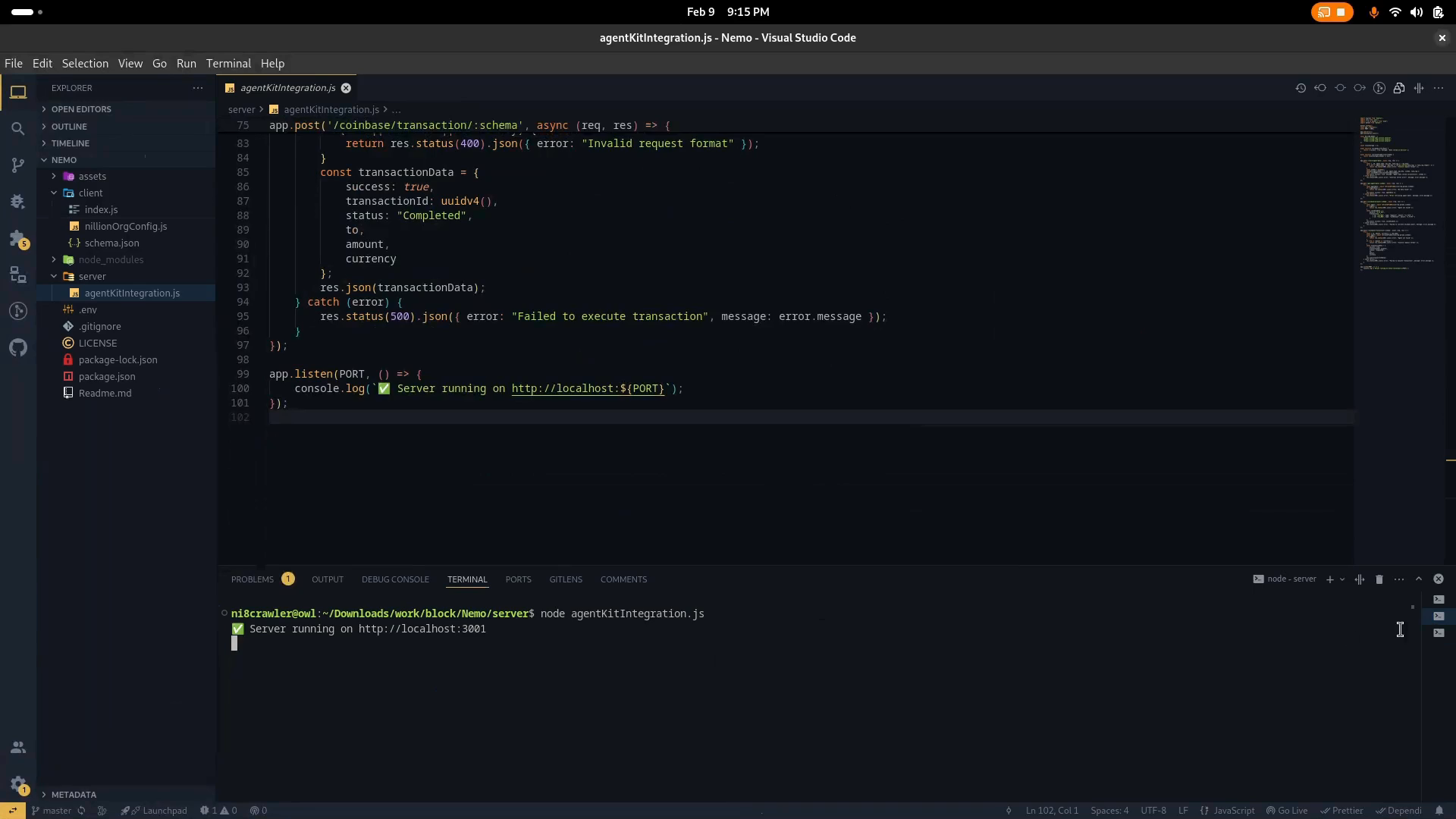Open new terminal profile dropdown arrow
The width and height of the screenshot is (1456, 819).
coord(1342,579)
